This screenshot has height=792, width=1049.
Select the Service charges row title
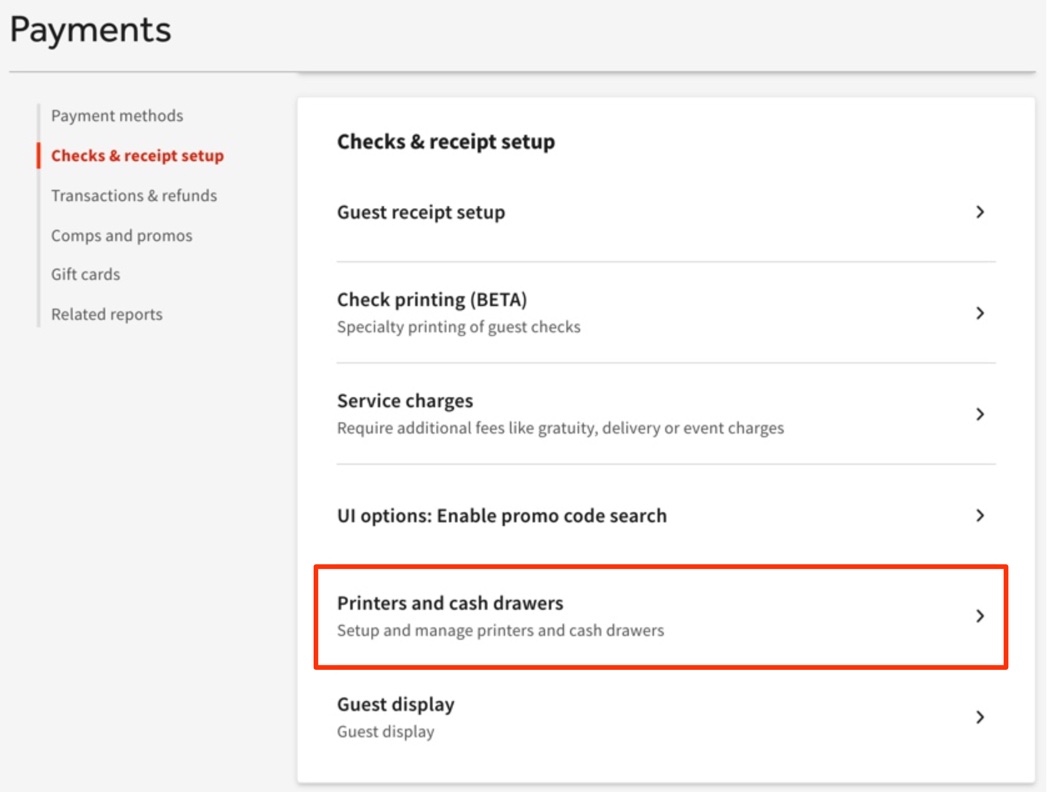405,401
